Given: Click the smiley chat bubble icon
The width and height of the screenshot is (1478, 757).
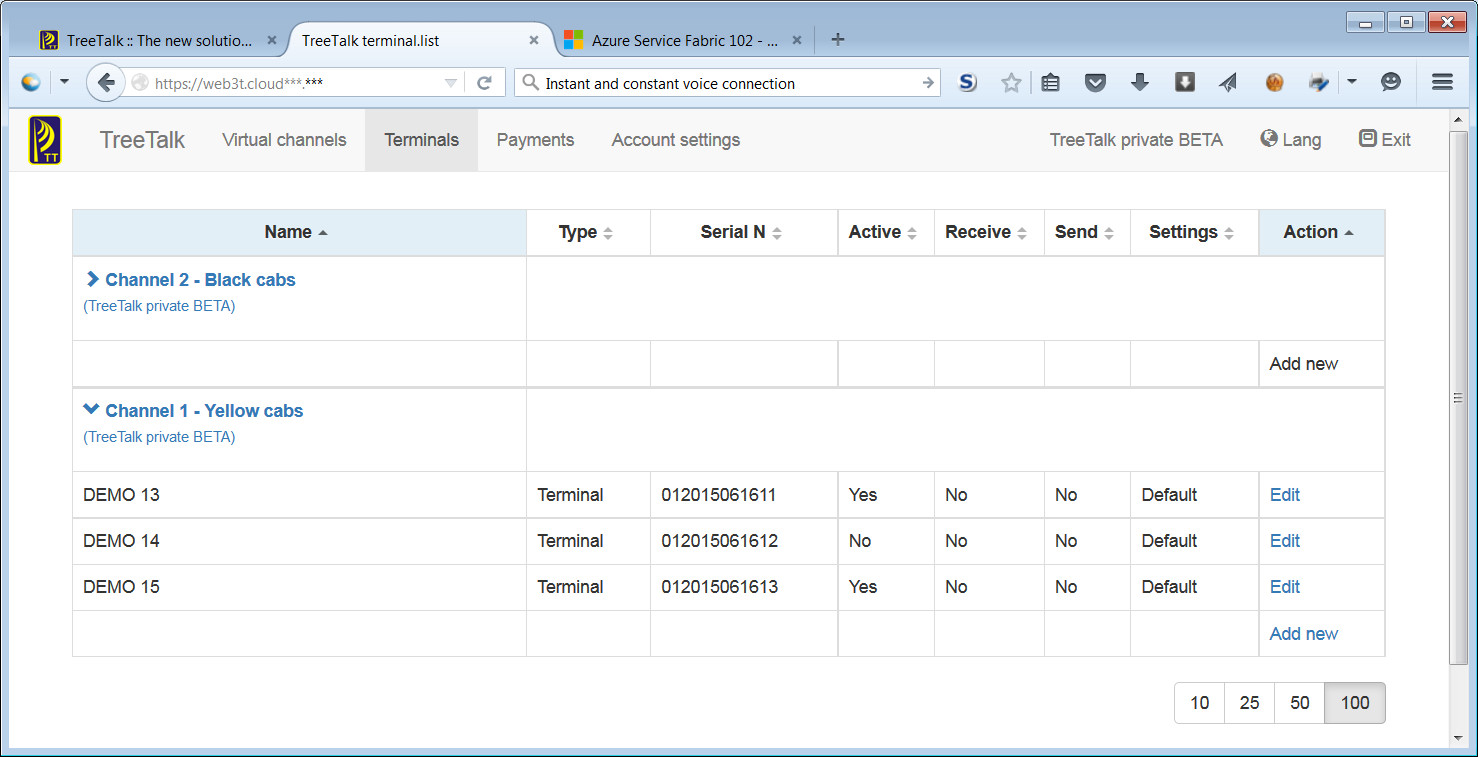Looking at the screenshot, I should click(1391, 82).
